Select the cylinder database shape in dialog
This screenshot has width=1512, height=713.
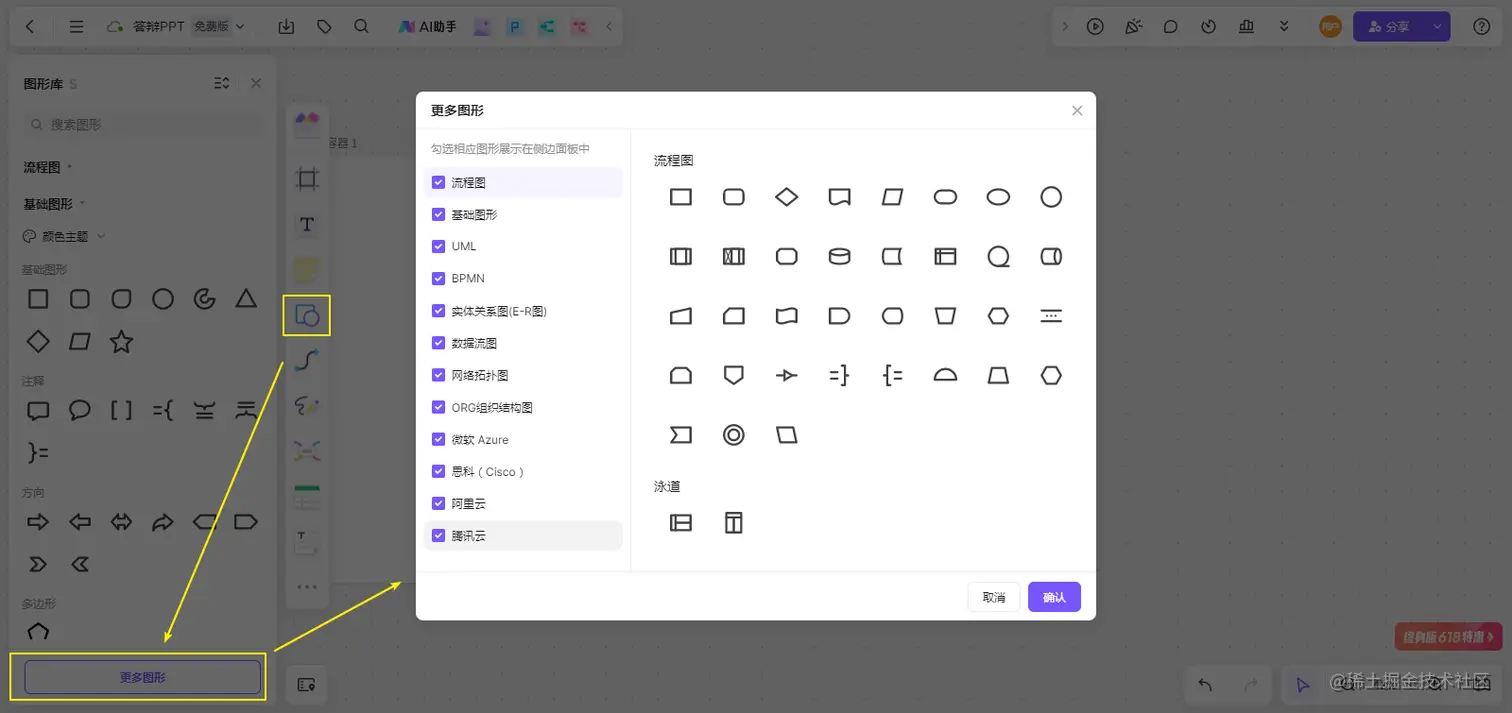coord(840,257)
